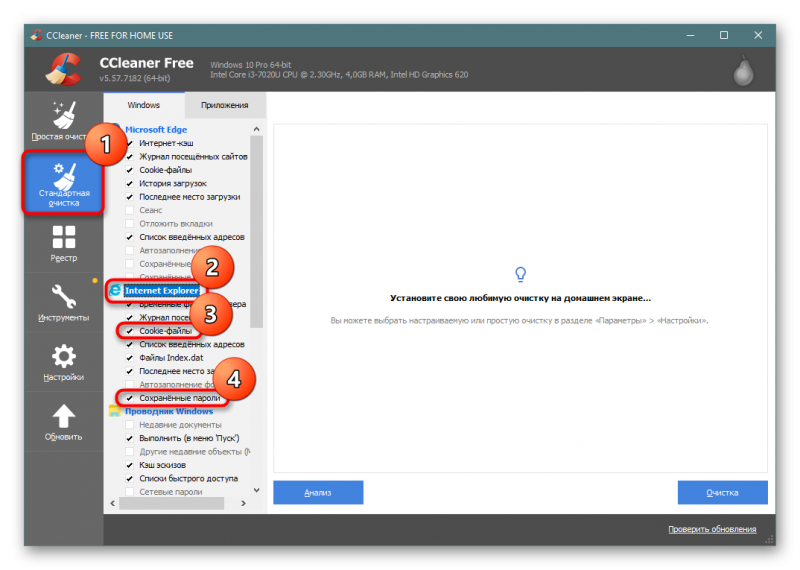Click the v5.57.7182 (64-bit) version text
Image resolution: width=800 pixels, height=570 pixels.
(x=135, y=78)
